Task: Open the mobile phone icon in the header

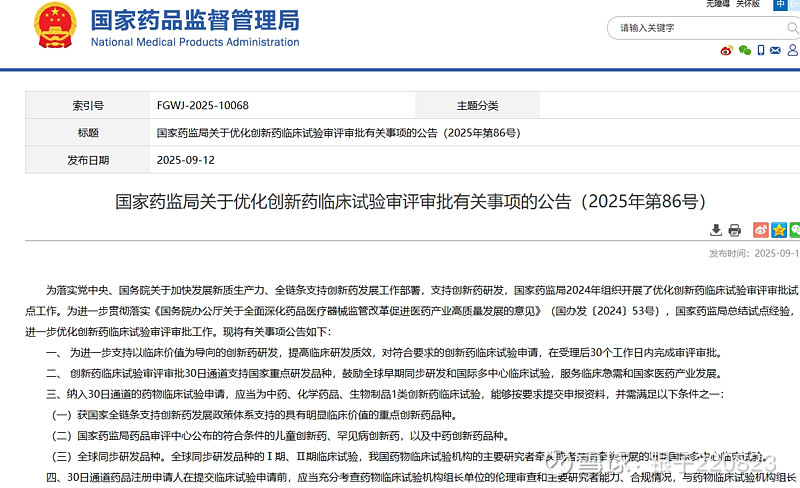Action: coord(761,50)
